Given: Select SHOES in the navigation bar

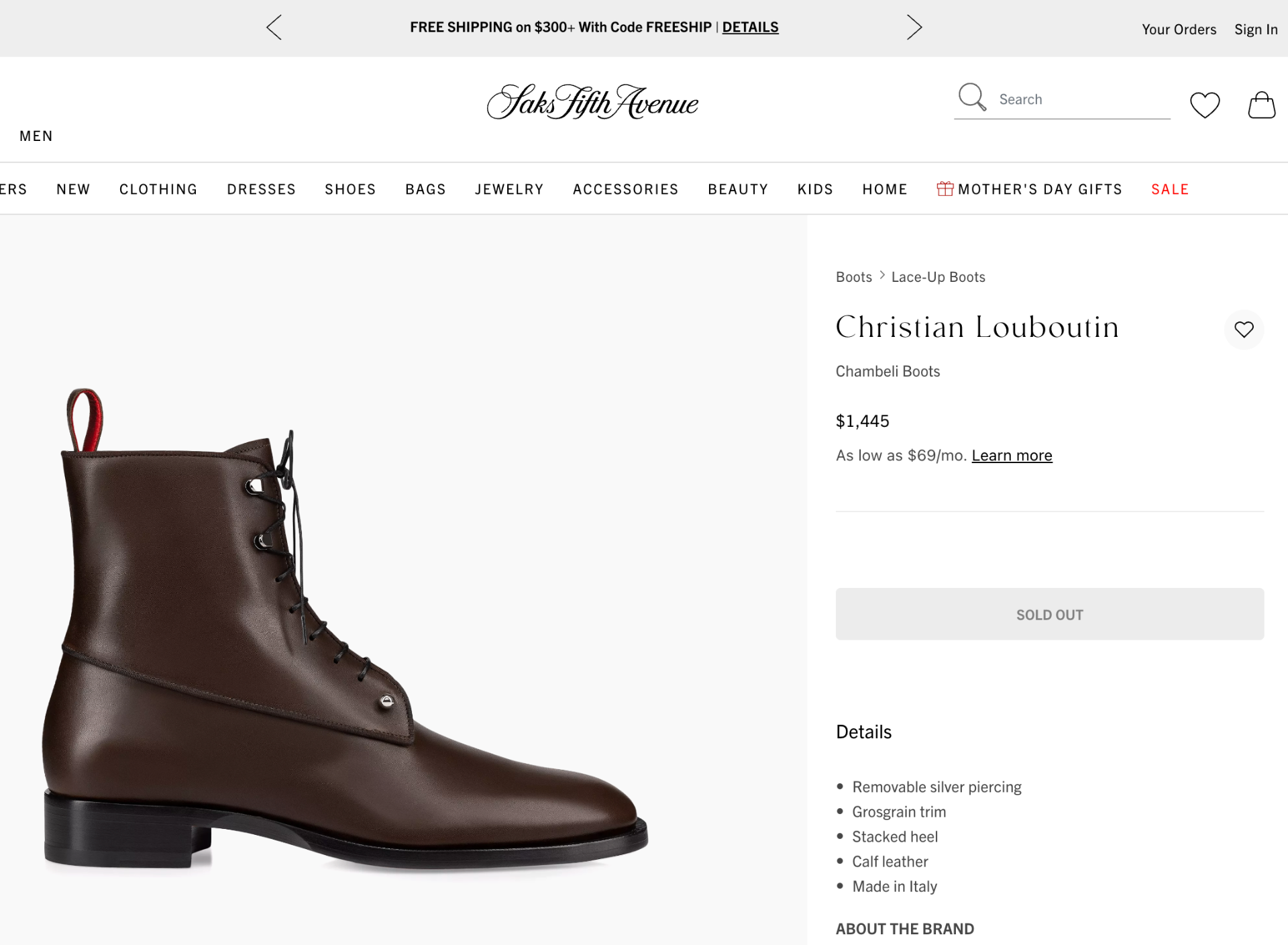Looking at the screenshot, I should click(350, 189).
